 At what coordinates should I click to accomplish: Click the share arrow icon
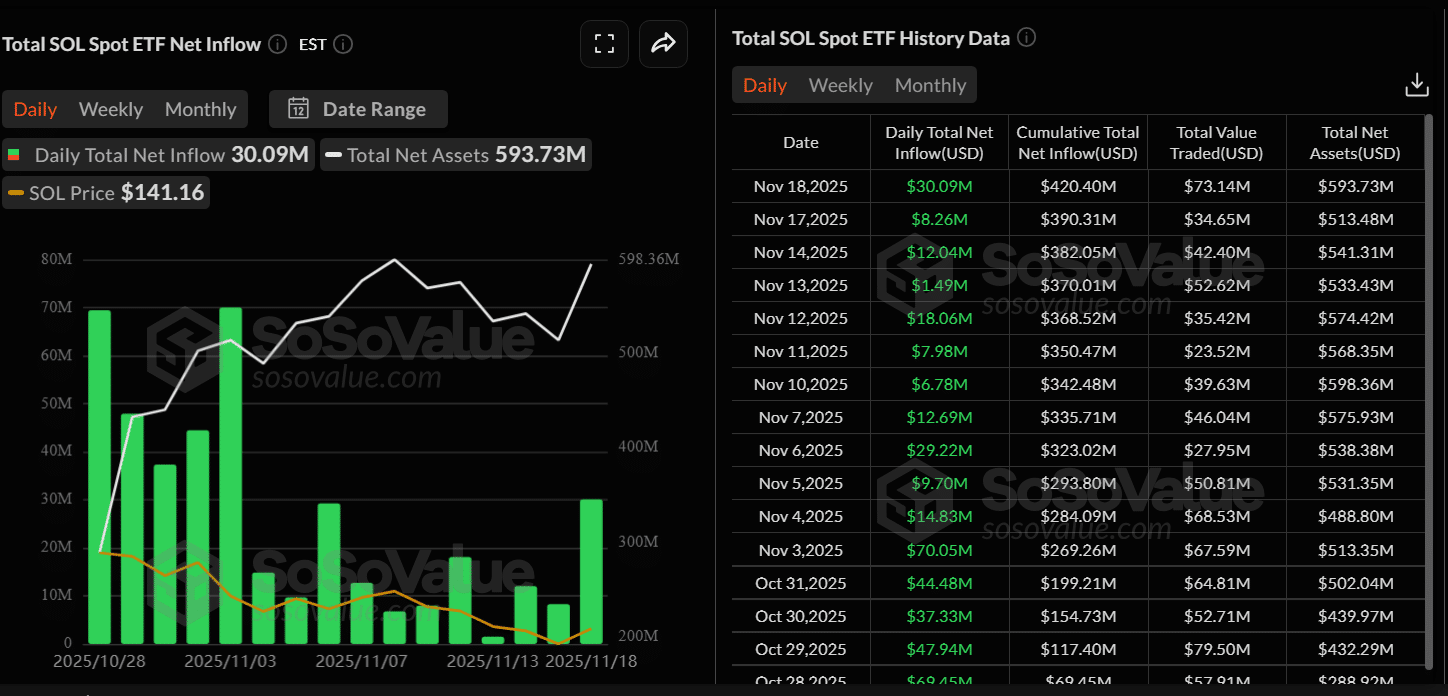[x=663, y=44]
